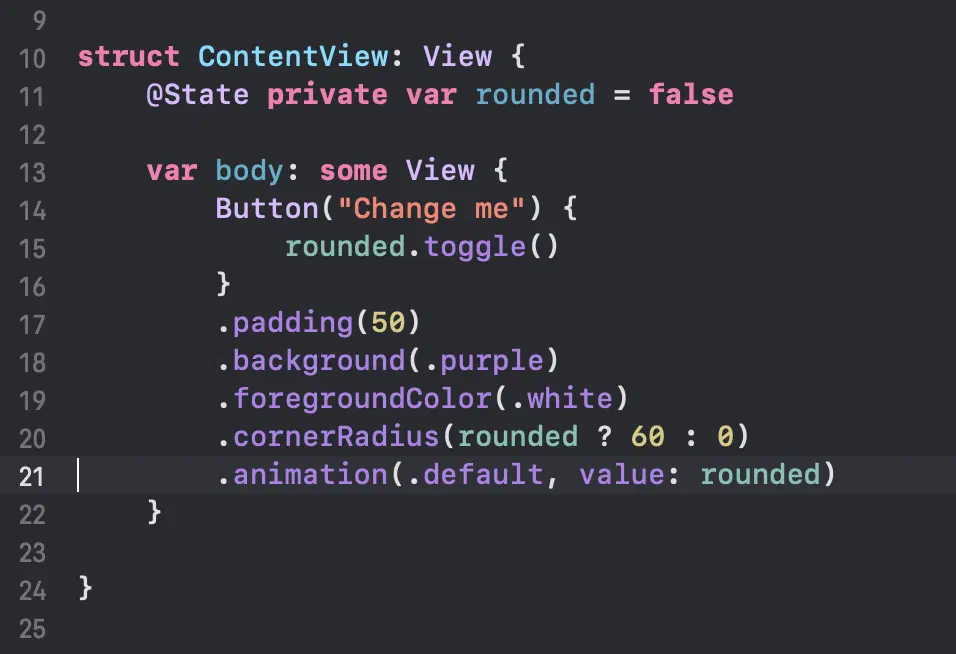Click the @State property wrapper
This screenshot has width=956, height=654.
coord(198,95)
